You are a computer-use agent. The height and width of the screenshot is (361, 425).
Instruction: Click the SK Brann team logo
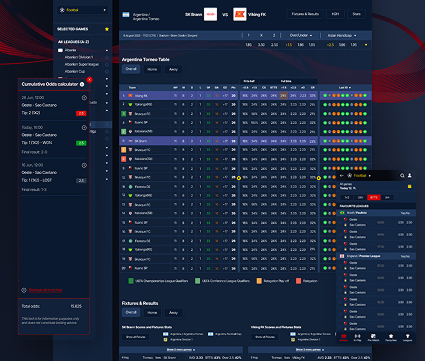[210, 14]
